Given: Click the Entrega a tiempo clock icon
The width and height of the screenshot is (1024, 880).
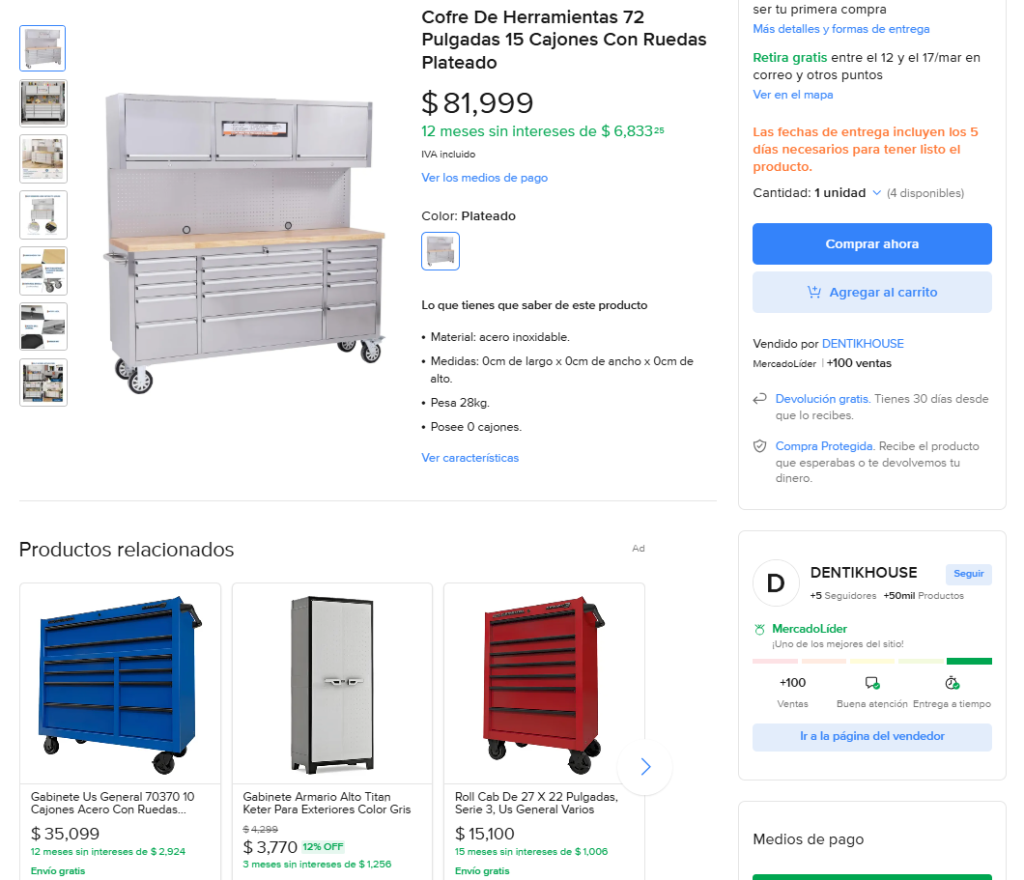Looking at the screenshot, I should click(952, 683).
